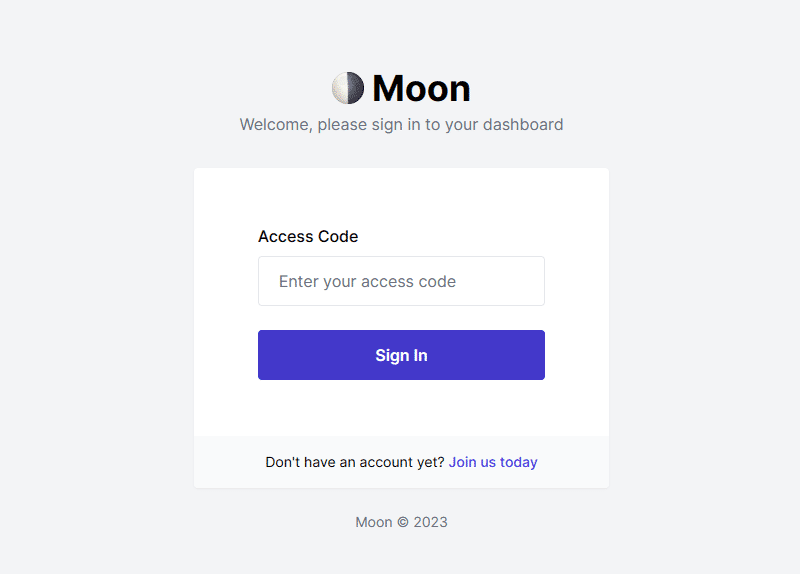Click the half-moon image beside the title
The image size is (800, 574).
coord(347,88)
